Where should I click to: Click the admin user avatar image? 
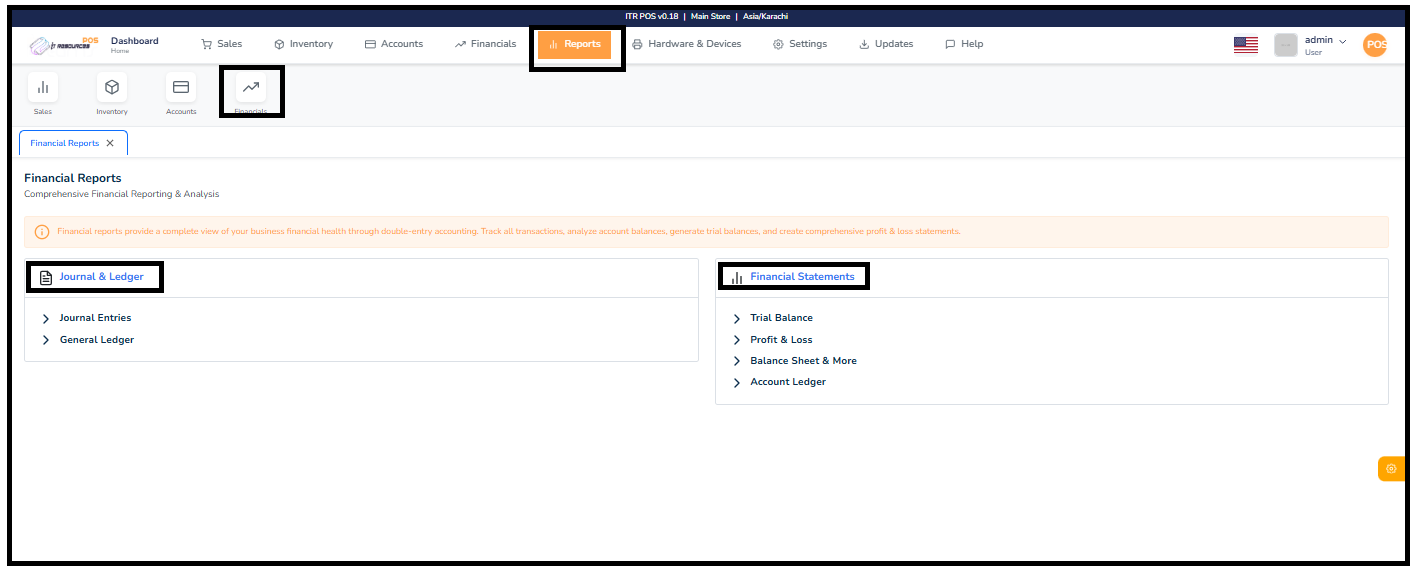click(x=1286, y=44)
